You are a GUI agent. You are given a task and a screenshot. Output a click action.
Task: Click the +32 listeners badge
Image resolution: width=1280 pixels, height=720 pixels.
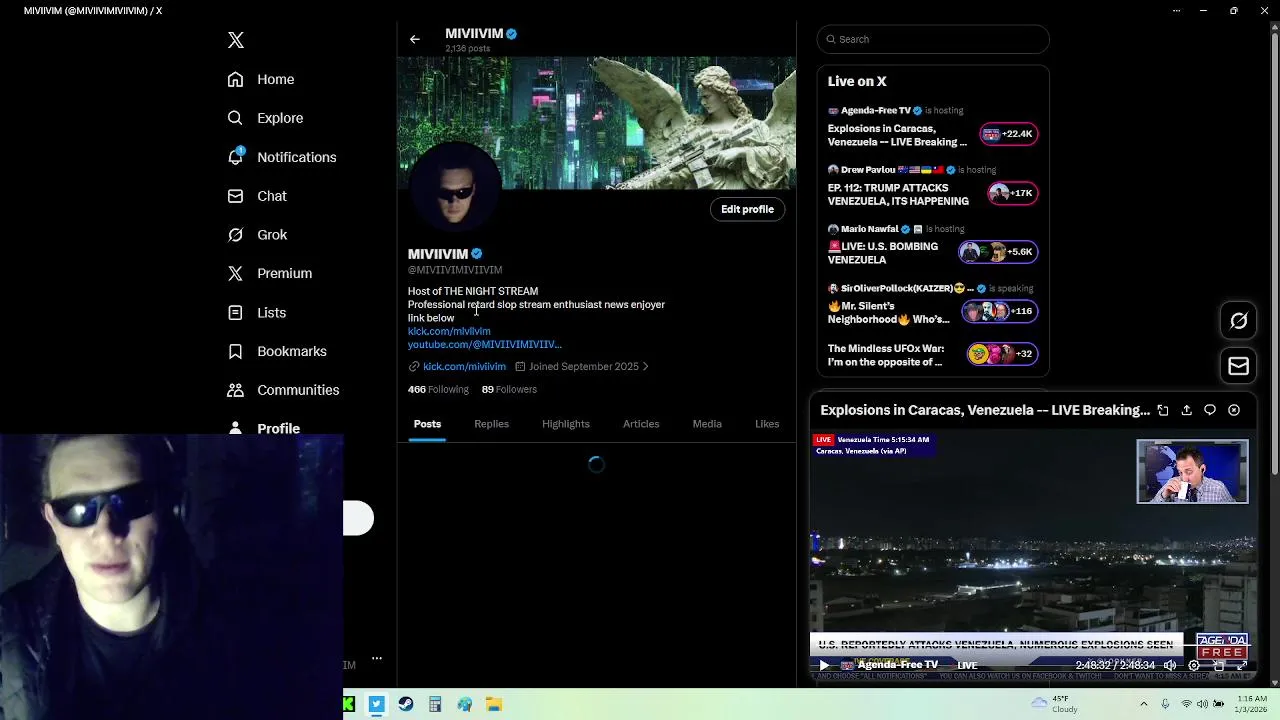click(x=1002, y=354)
